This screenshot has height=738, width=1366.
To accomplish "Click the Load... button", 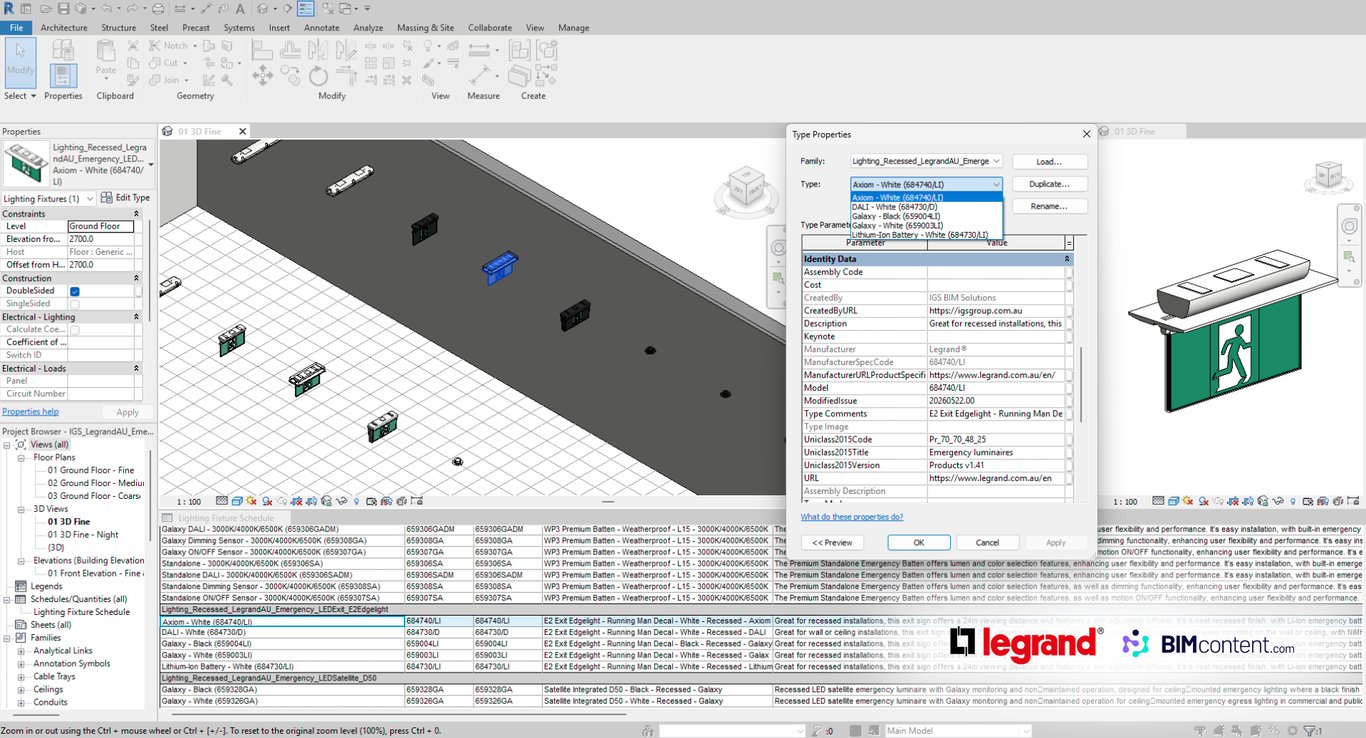I will (x=1049, y=161).
